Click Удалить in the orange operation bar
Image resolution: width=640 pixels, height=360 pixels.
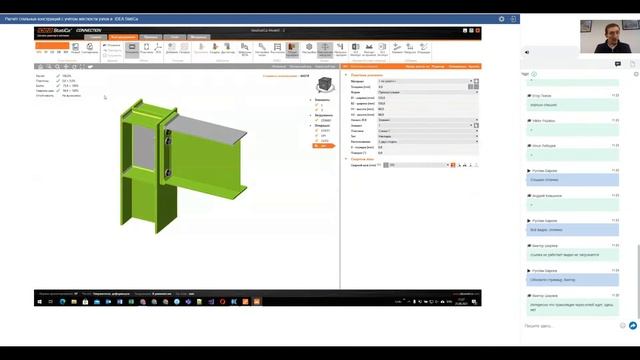coord(473,67)
